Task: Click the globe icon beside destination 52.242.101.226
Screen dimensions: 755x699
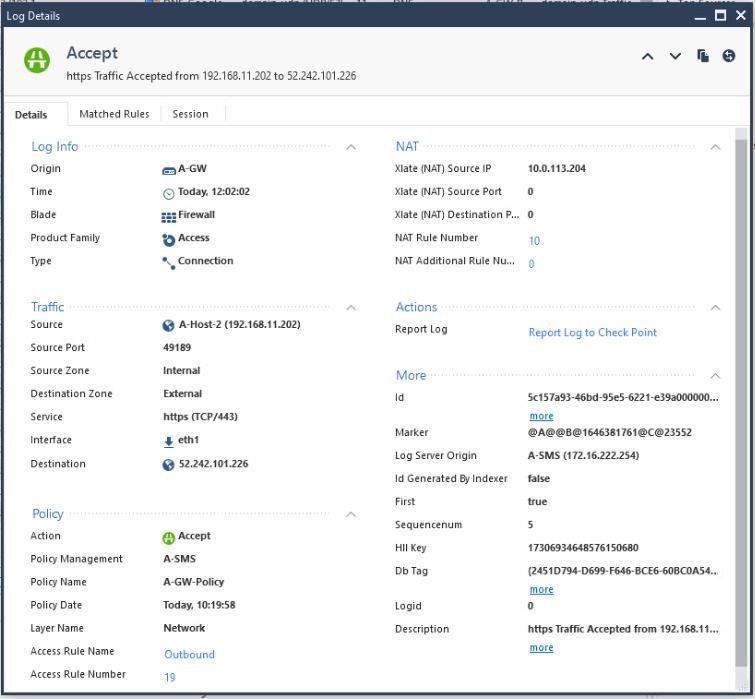Action: pyautogui.click(x=168, y=465)
